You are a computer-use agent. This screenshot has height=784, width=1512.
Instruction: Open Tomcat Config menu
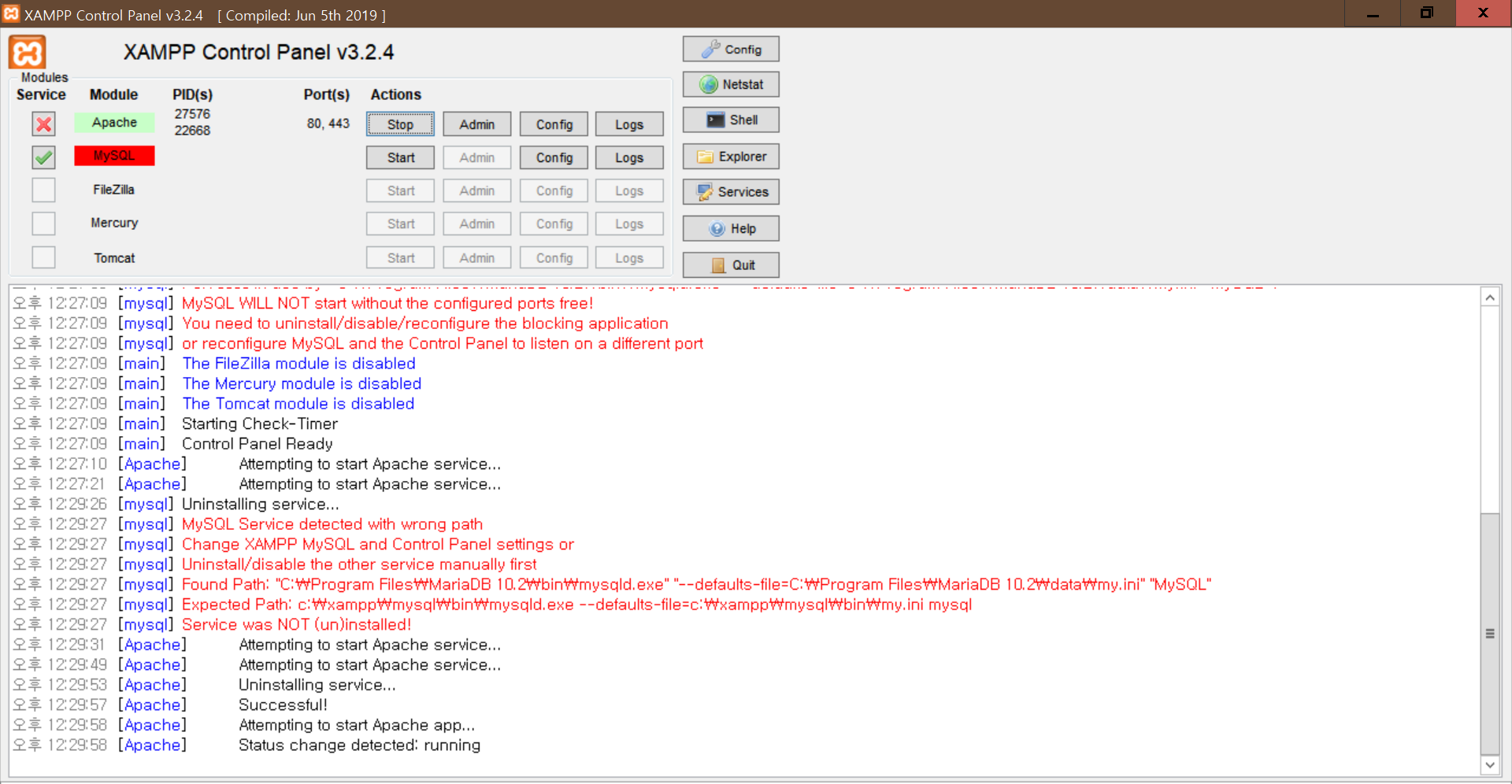554,257
